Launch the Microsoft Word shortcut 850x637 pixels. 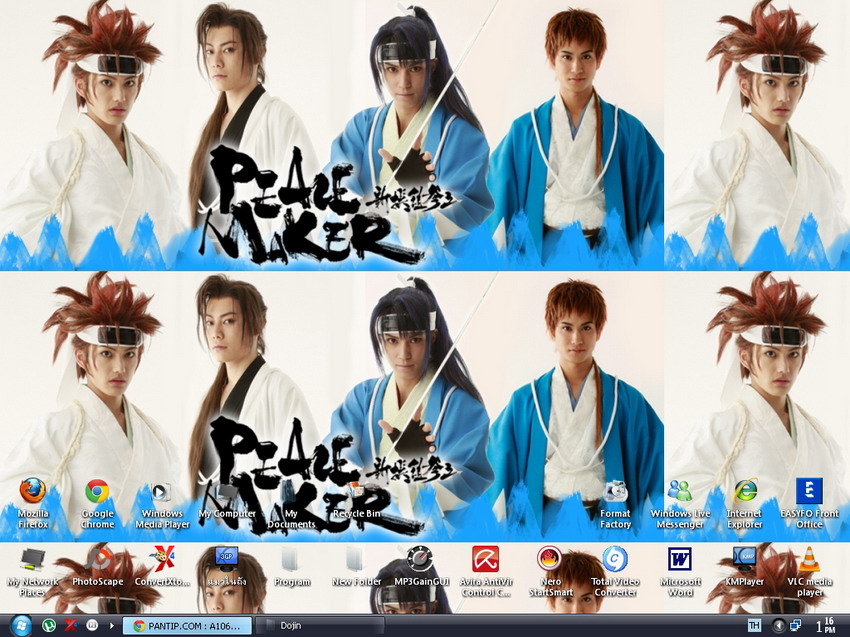click(680, 572)
